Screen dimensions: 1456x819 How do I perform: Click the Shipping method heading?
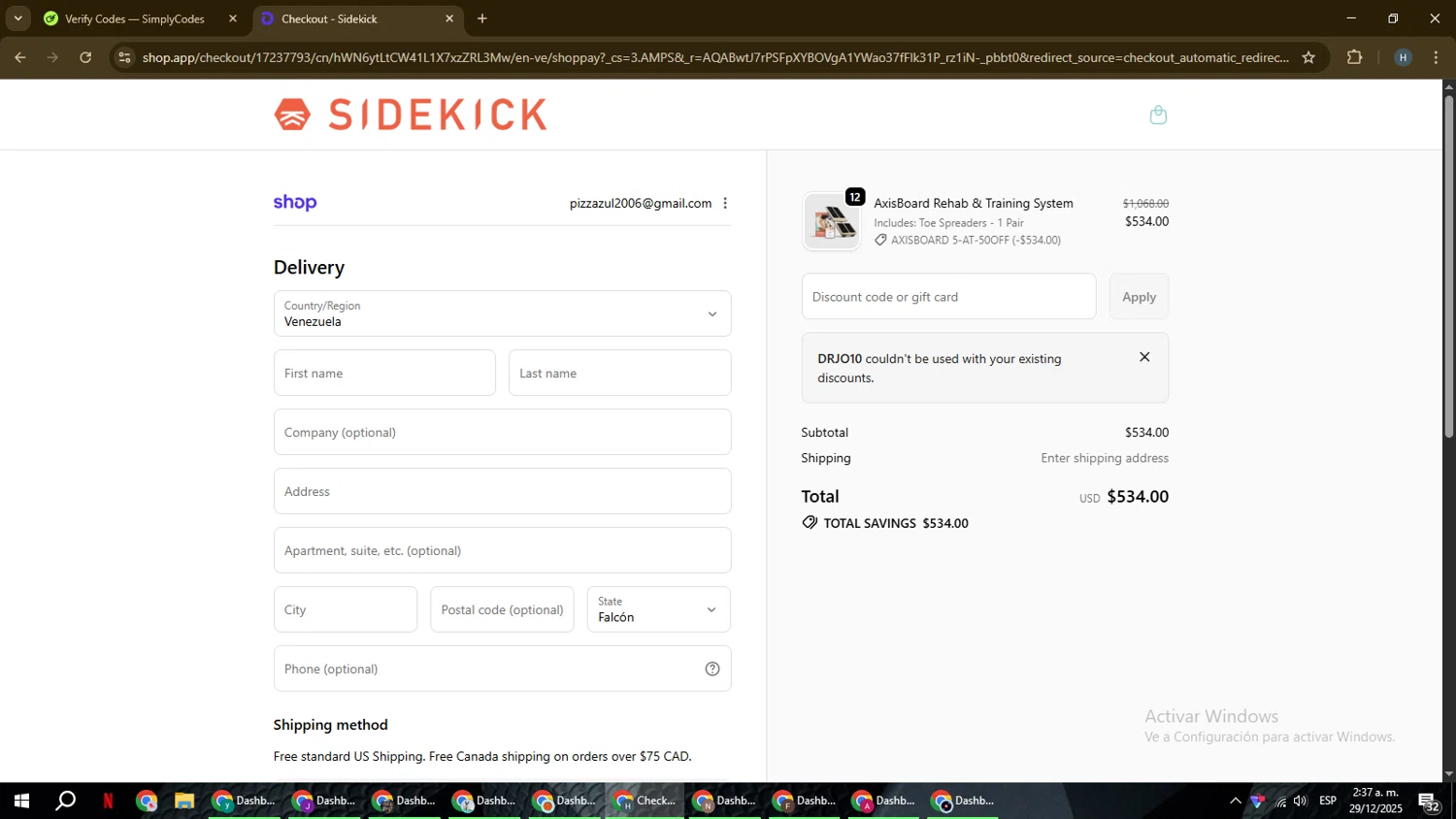tap(331, 725)
